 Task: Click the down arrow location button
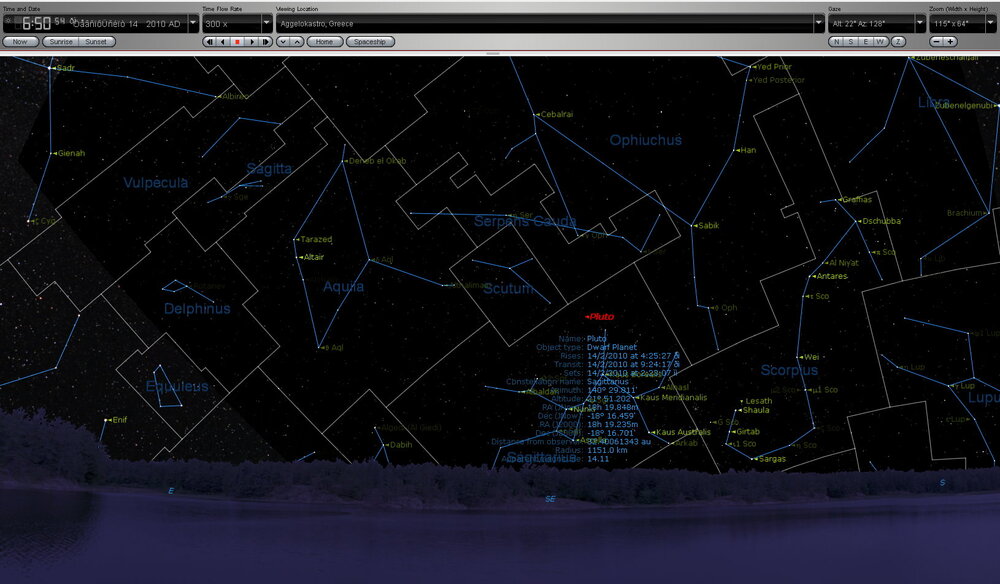(x=283, y=42)
